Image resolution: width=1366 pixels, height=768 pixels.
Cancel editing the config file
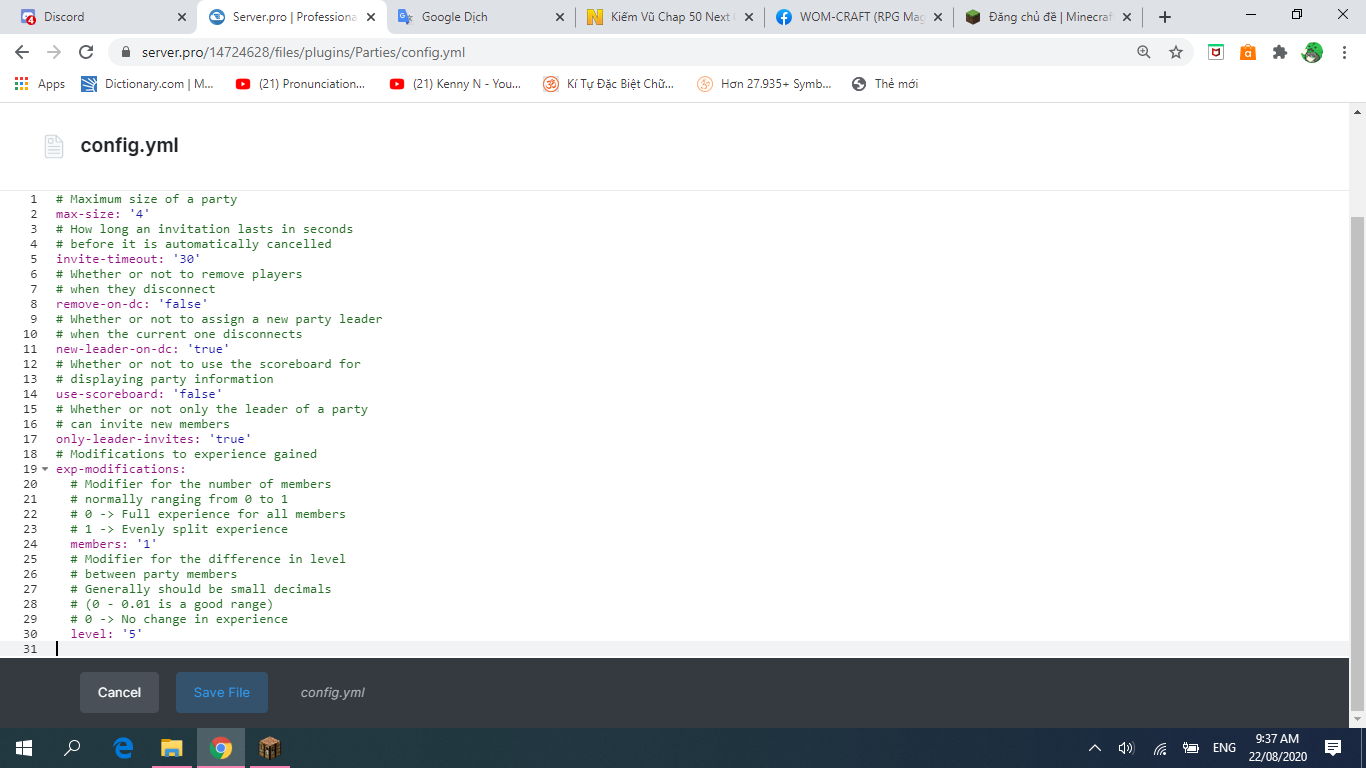point(119,692)
